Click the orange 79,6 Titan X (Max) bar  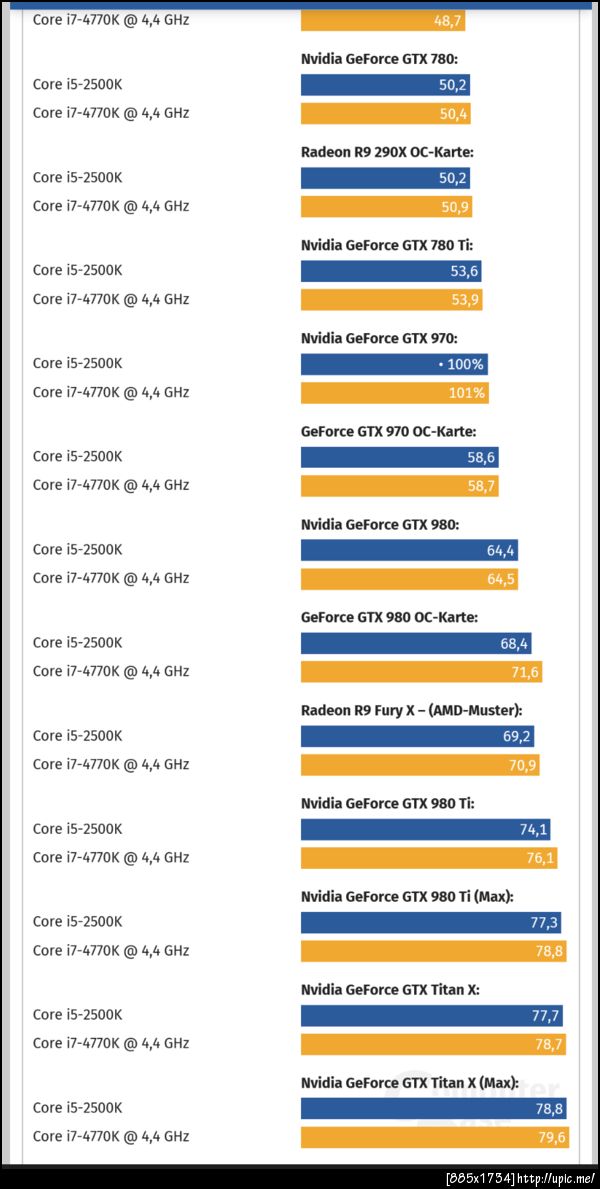(433, 1137)
